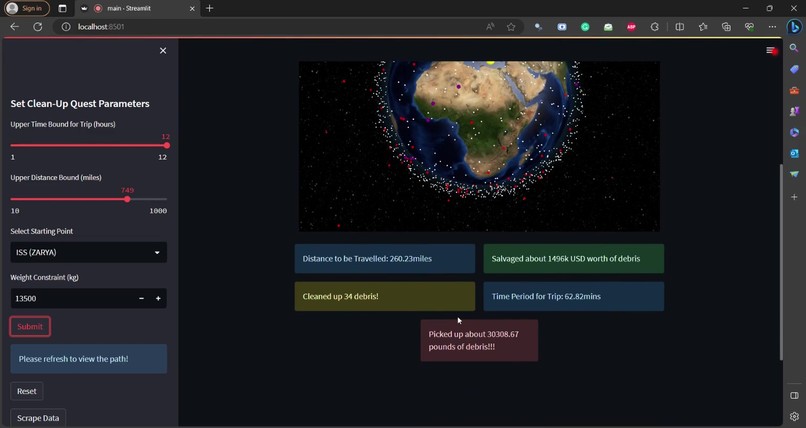This screenshot has height=428, width=806.
Task: Click the page vertical scrollbar
Action: 781,262
